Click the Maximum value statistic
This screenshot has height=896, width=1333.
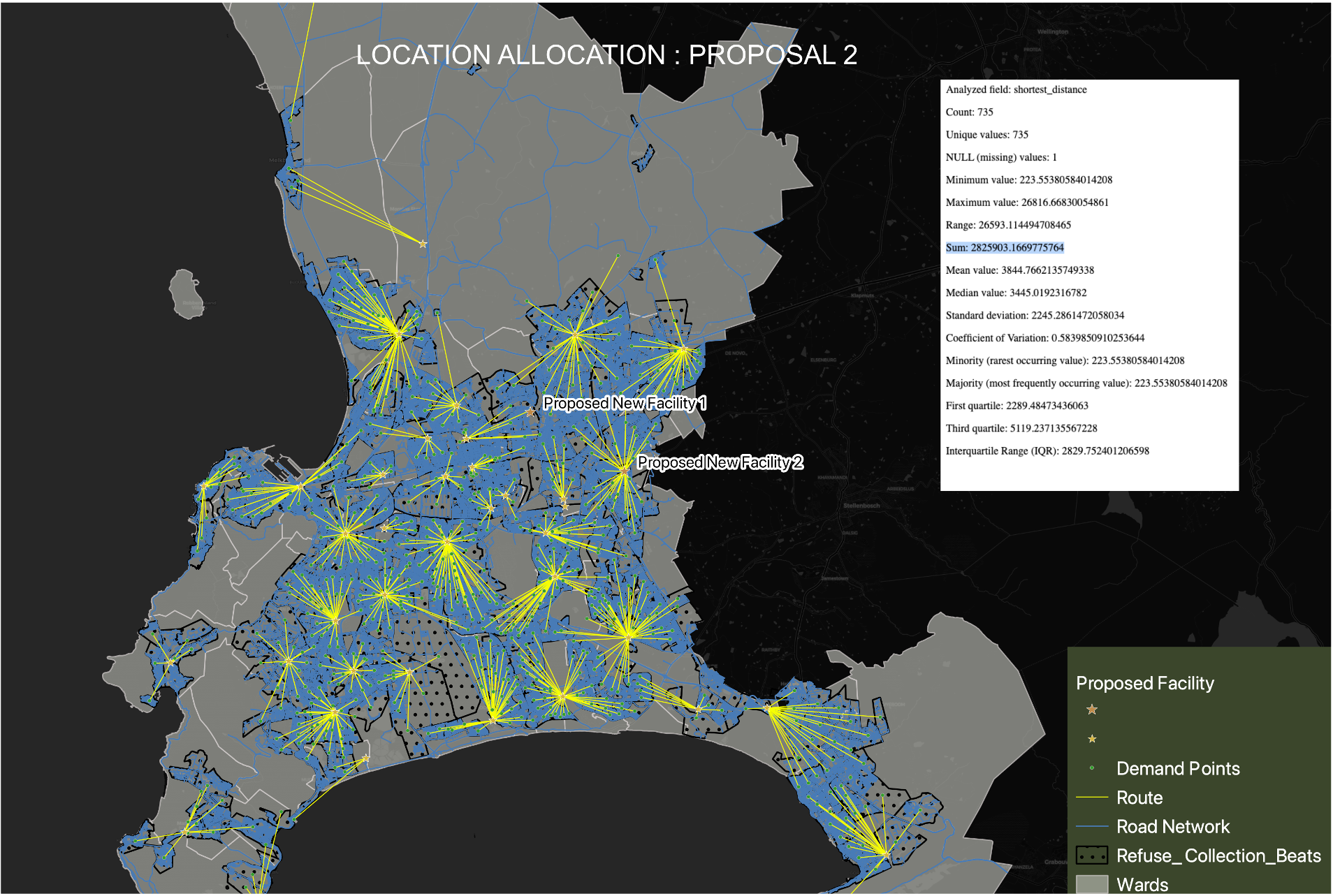1027,203
